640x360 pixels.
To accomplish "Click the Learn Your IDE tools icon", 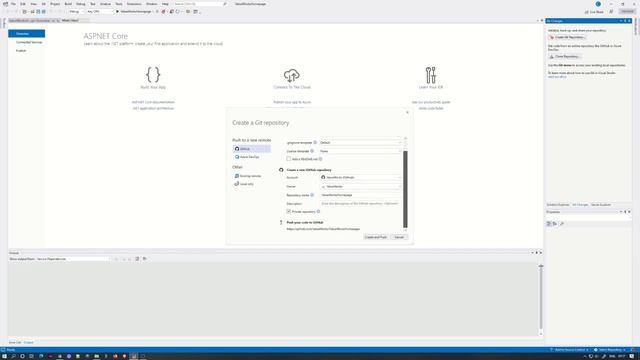I will (431, 75).
